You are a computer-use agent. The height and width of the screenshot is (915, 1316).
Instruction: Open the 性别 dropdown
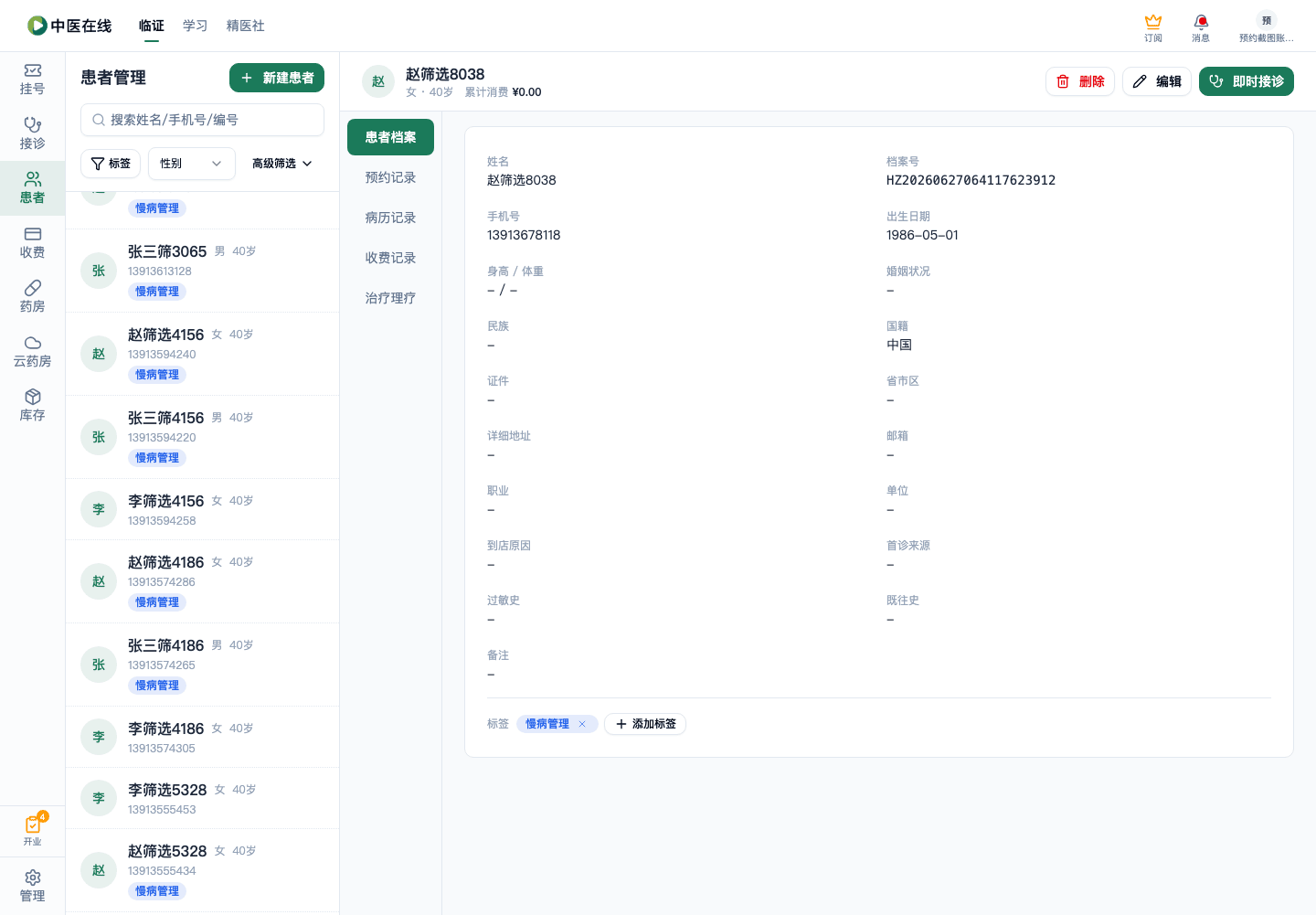tap(192, 164)
